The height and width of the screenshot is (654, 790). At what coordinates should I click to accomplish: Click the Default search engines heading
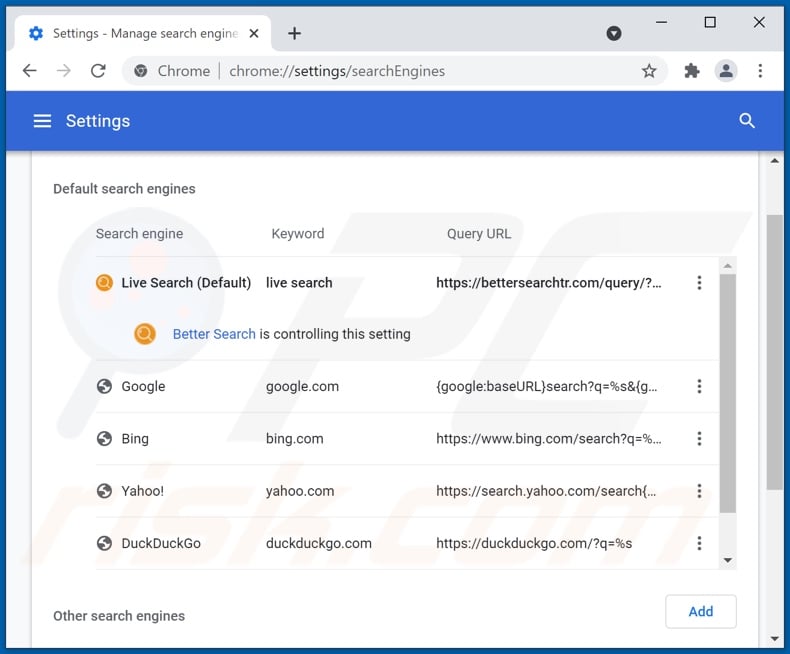(124, 189)
